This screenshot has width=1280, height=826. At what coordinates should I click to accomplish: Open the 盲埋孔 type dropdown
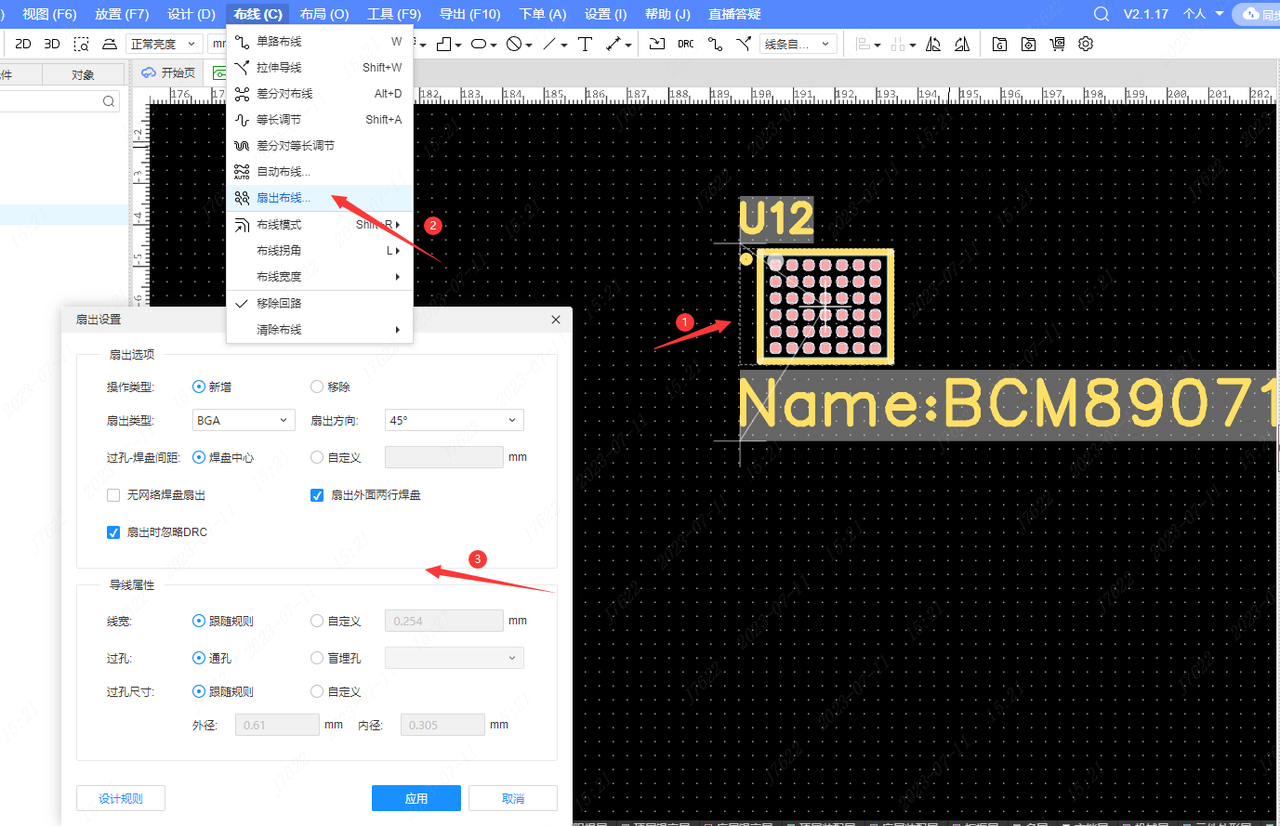[x=454, y=658]
